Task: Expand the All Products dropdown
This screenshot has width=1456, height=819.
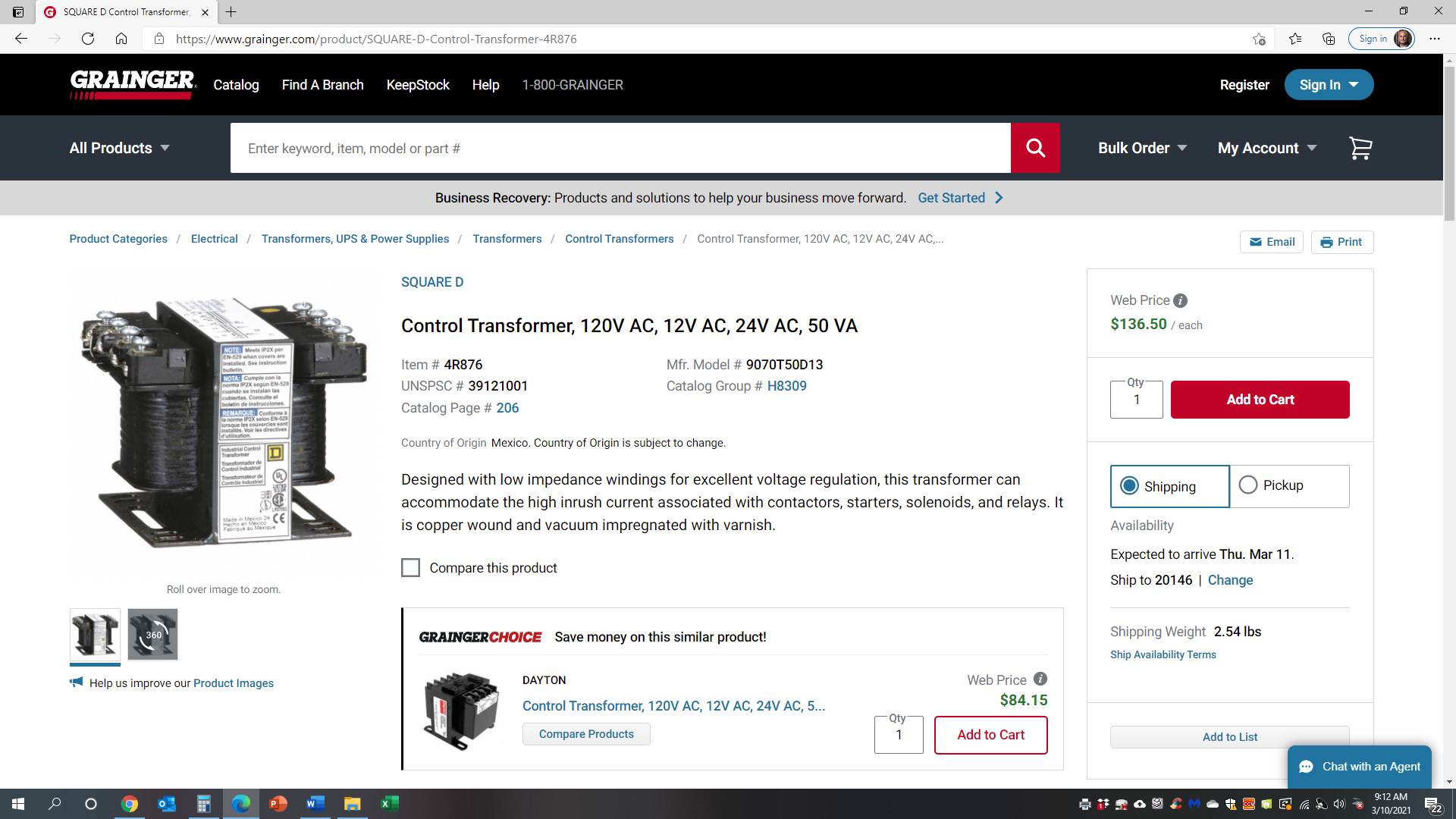Action: (119, 148)
